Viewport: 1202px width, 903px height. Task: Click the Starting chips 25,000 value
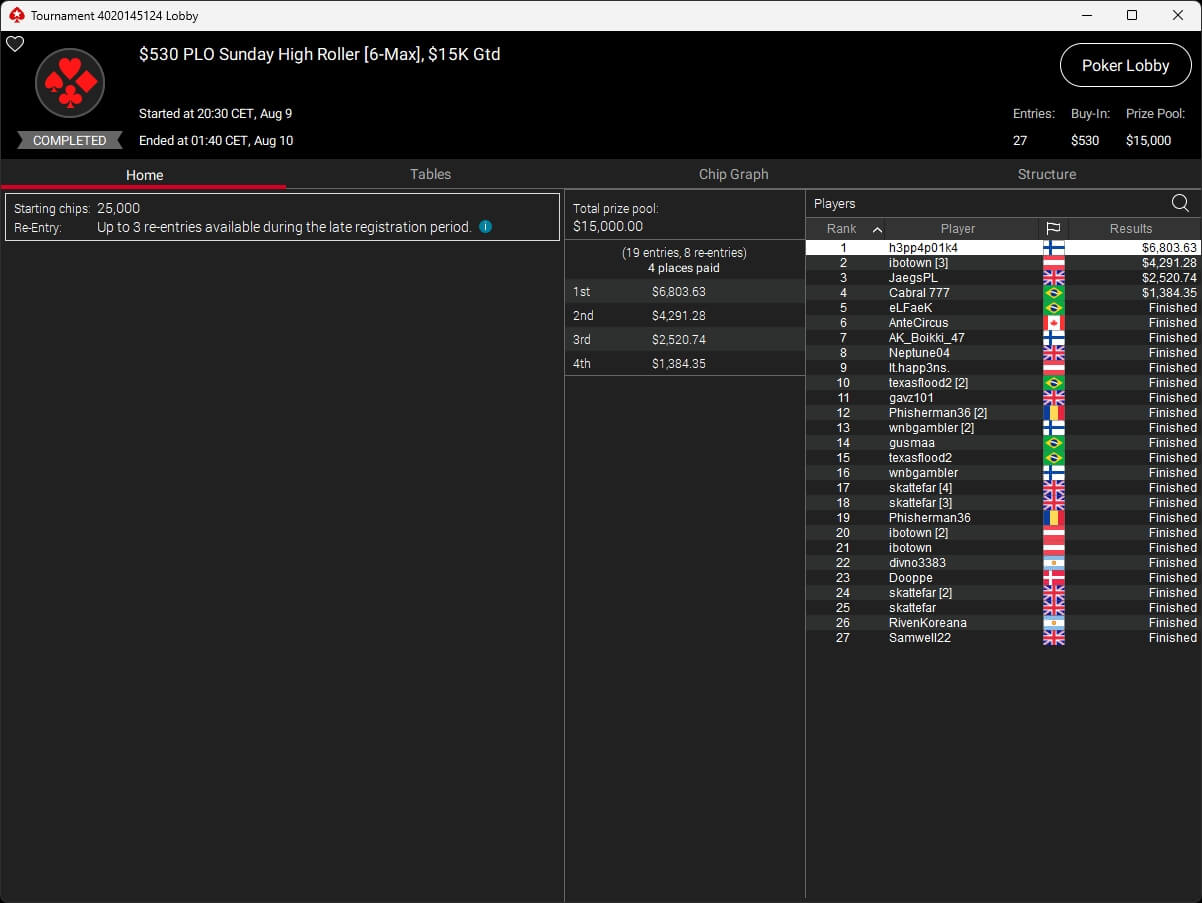(x=118, y=209)
